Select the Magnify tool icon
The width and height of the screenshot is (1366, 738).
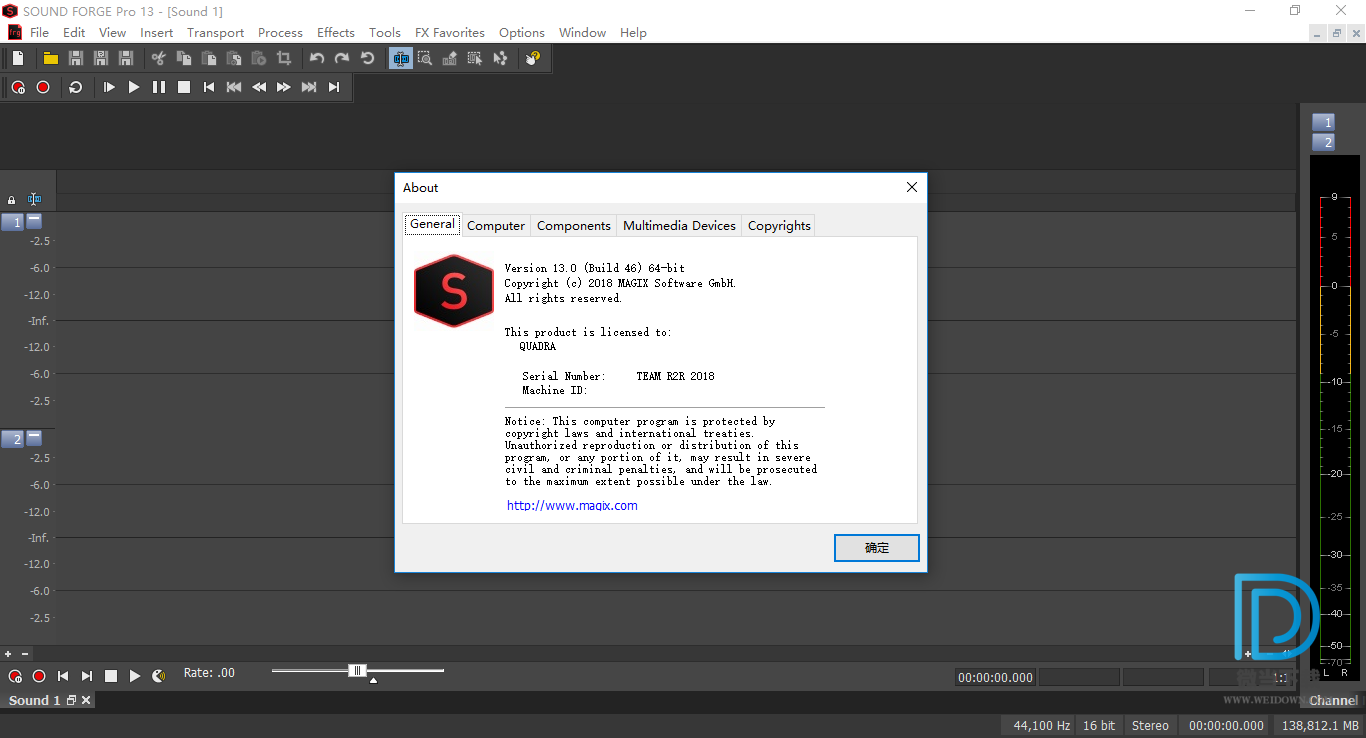425,59
